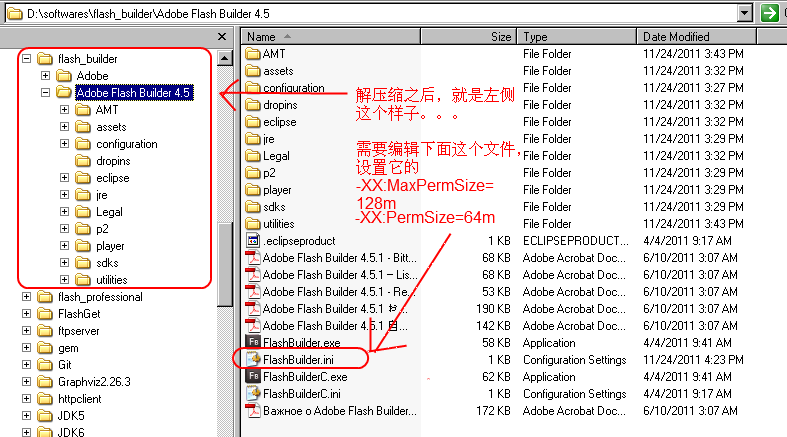Click the dropins folder icon in file list
Image resolution: width=787 pixels, height=437 pixels.
point(253,104)
